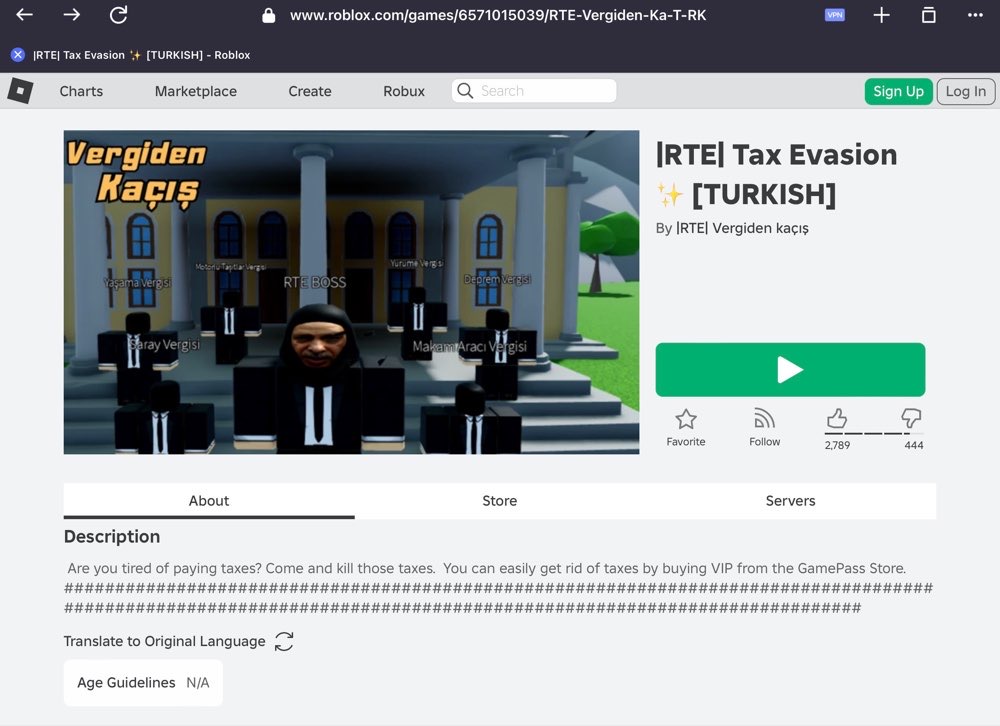Switch to the Store tab

(500, 501)
